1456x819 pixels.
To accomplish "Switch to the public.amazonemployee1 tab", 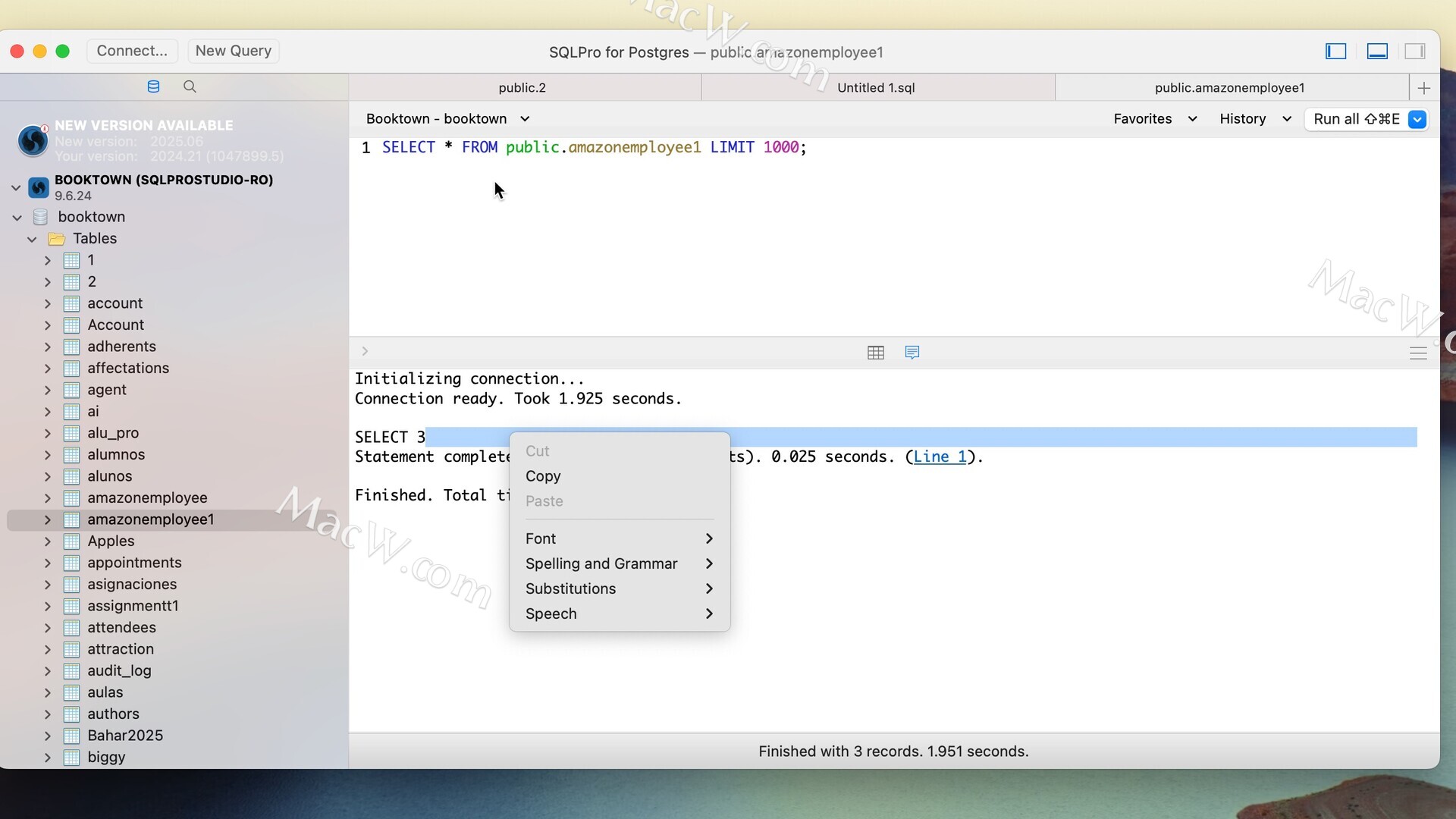I will [1230, 88].
